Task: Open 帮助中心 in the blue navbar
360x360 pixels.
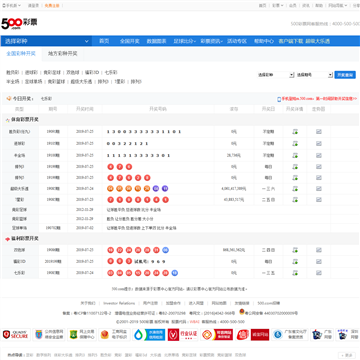Action: [264, 41]
